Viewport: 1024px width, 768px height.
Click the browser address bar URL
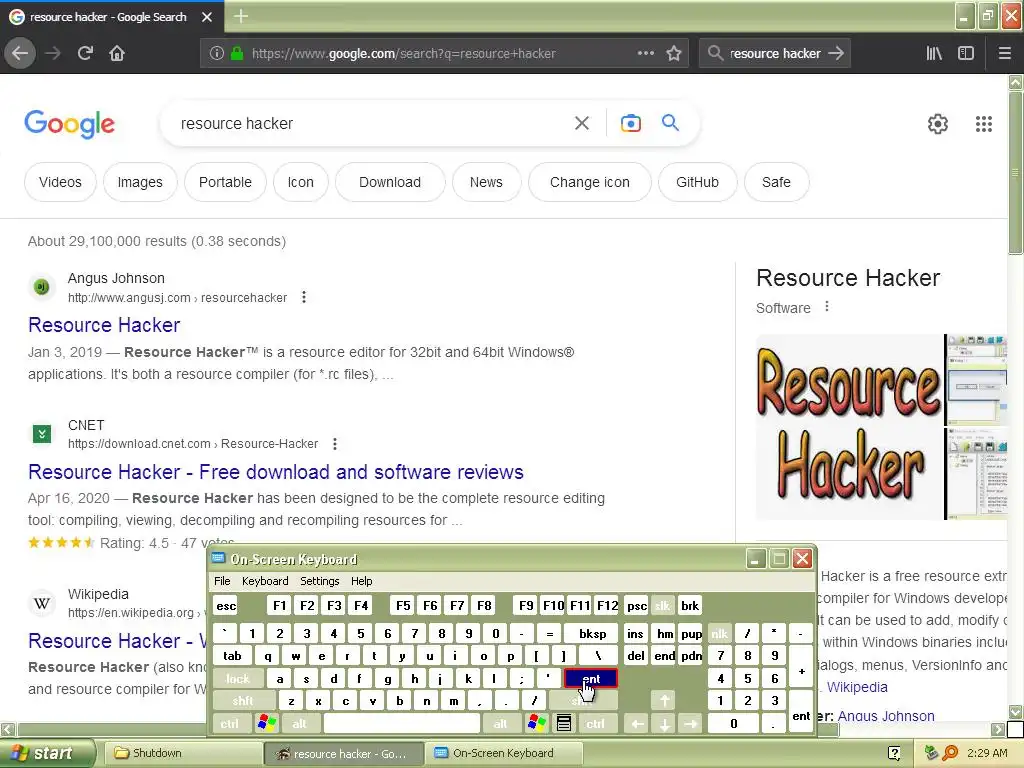tap(403, 54)
